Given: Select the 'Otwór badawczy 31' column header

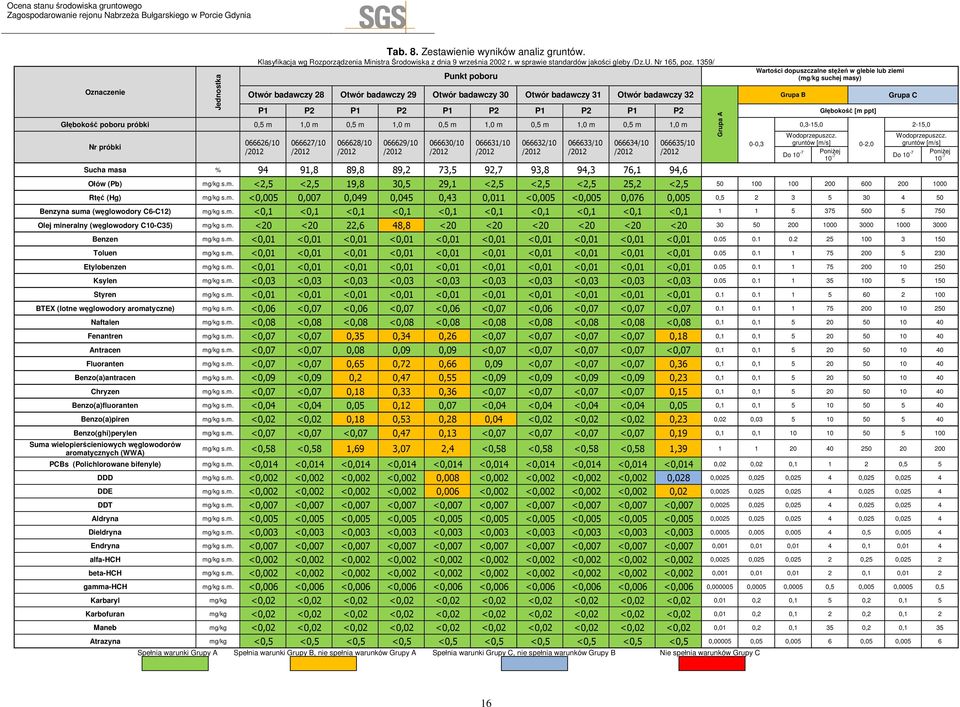Looking at the screenshot, I should point(563,95).
